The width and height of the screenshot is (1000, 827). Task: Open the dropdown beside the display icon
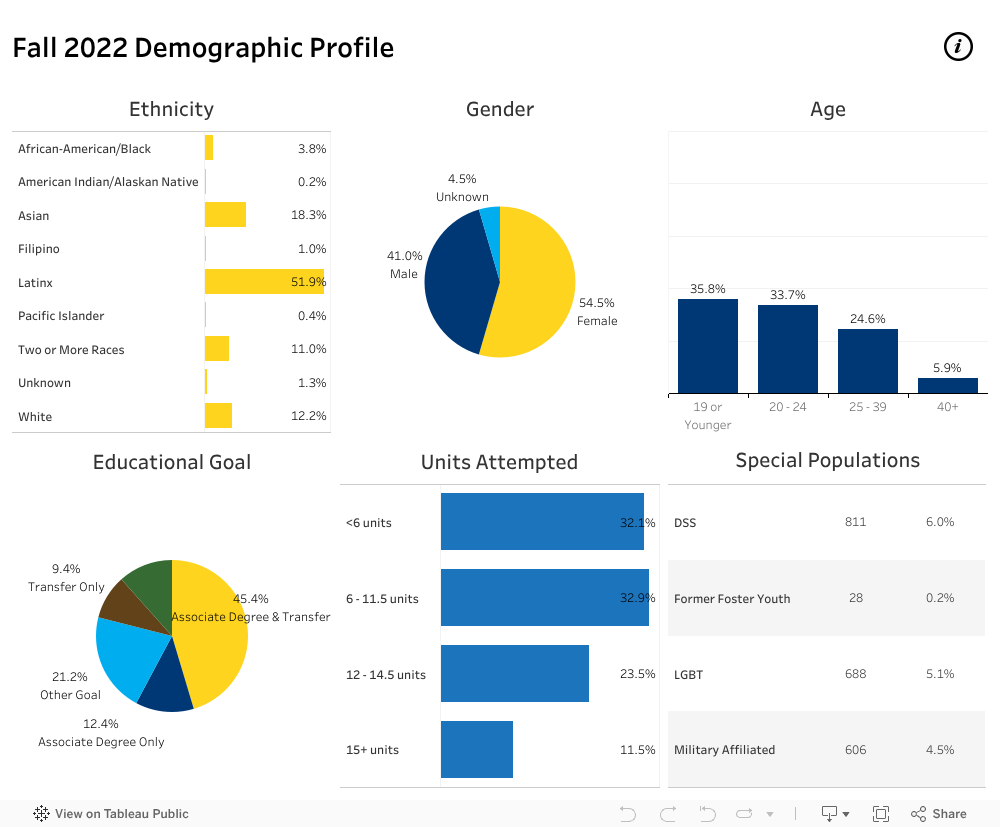pos(846,813)
